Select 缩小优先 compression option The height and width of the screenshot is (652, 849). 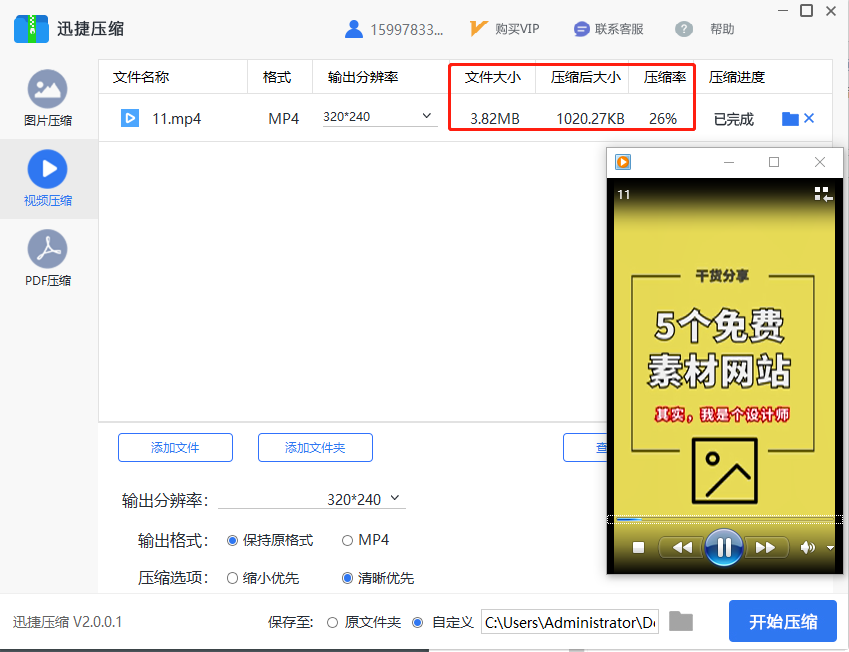pos(232,578)
